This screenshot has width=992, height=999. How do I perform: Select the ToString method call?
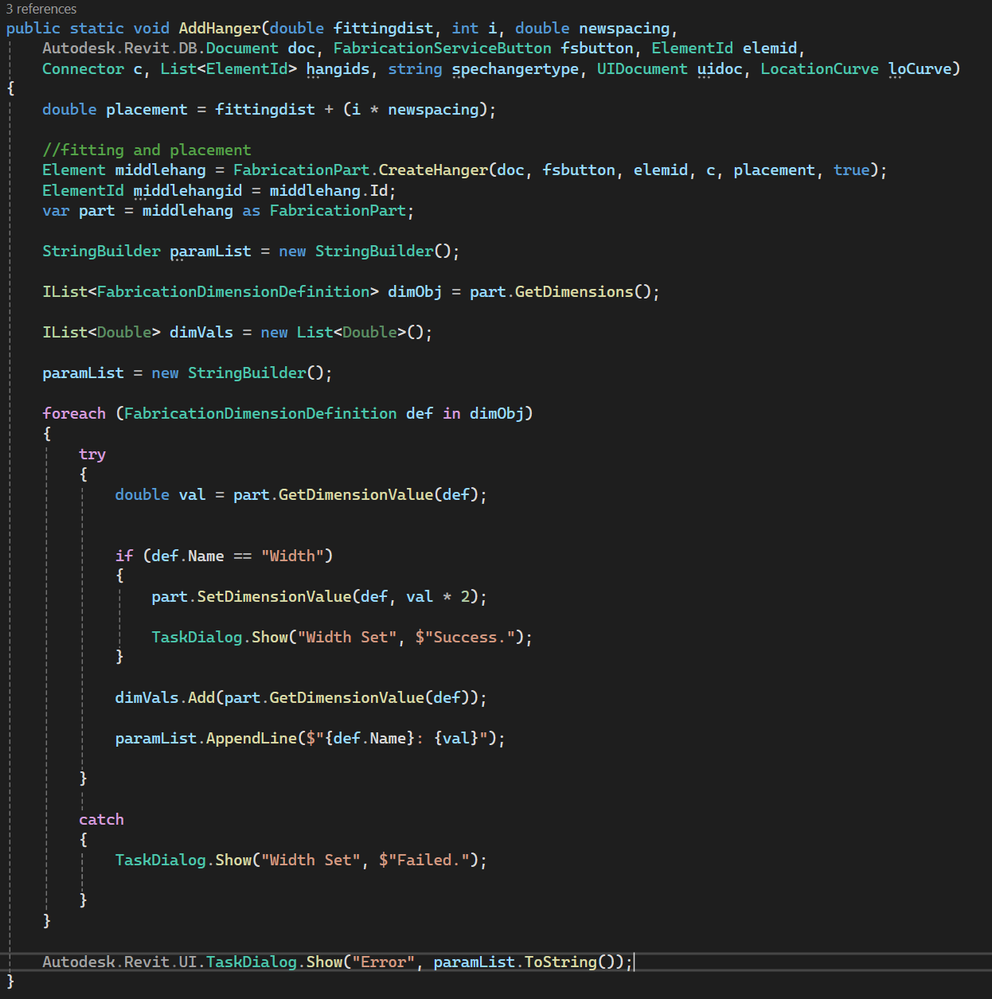point(561,962)
